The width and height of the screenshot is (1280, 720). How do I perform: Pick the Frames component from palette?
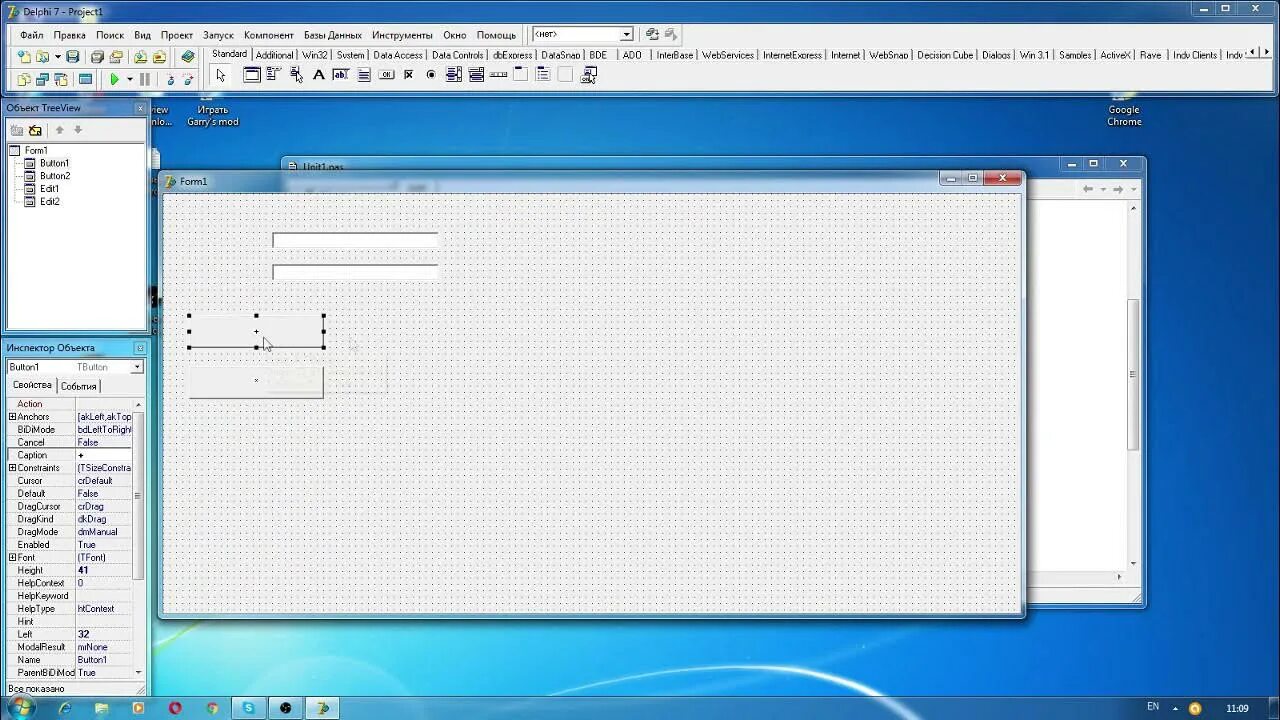pyautogui.click(x=252, y=75)
